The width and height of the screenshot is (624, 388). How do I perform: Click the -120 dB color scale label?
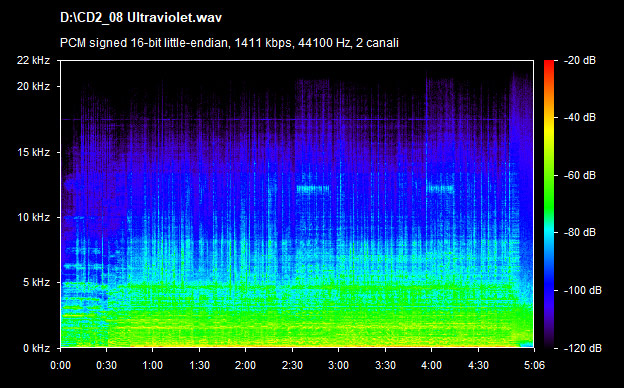point(583,348)
